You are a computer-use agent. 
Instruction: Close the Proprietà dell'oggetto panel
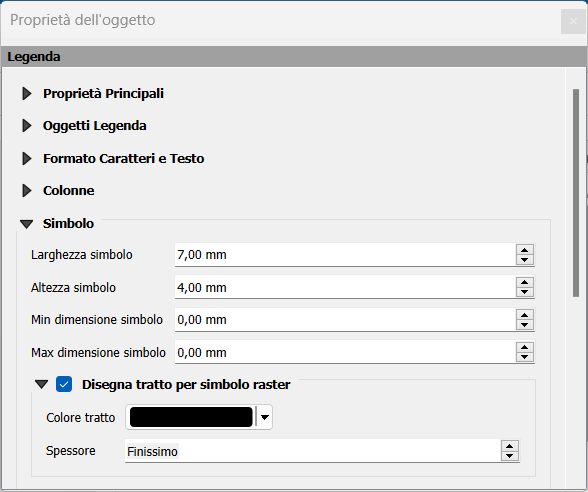point(573,21)
